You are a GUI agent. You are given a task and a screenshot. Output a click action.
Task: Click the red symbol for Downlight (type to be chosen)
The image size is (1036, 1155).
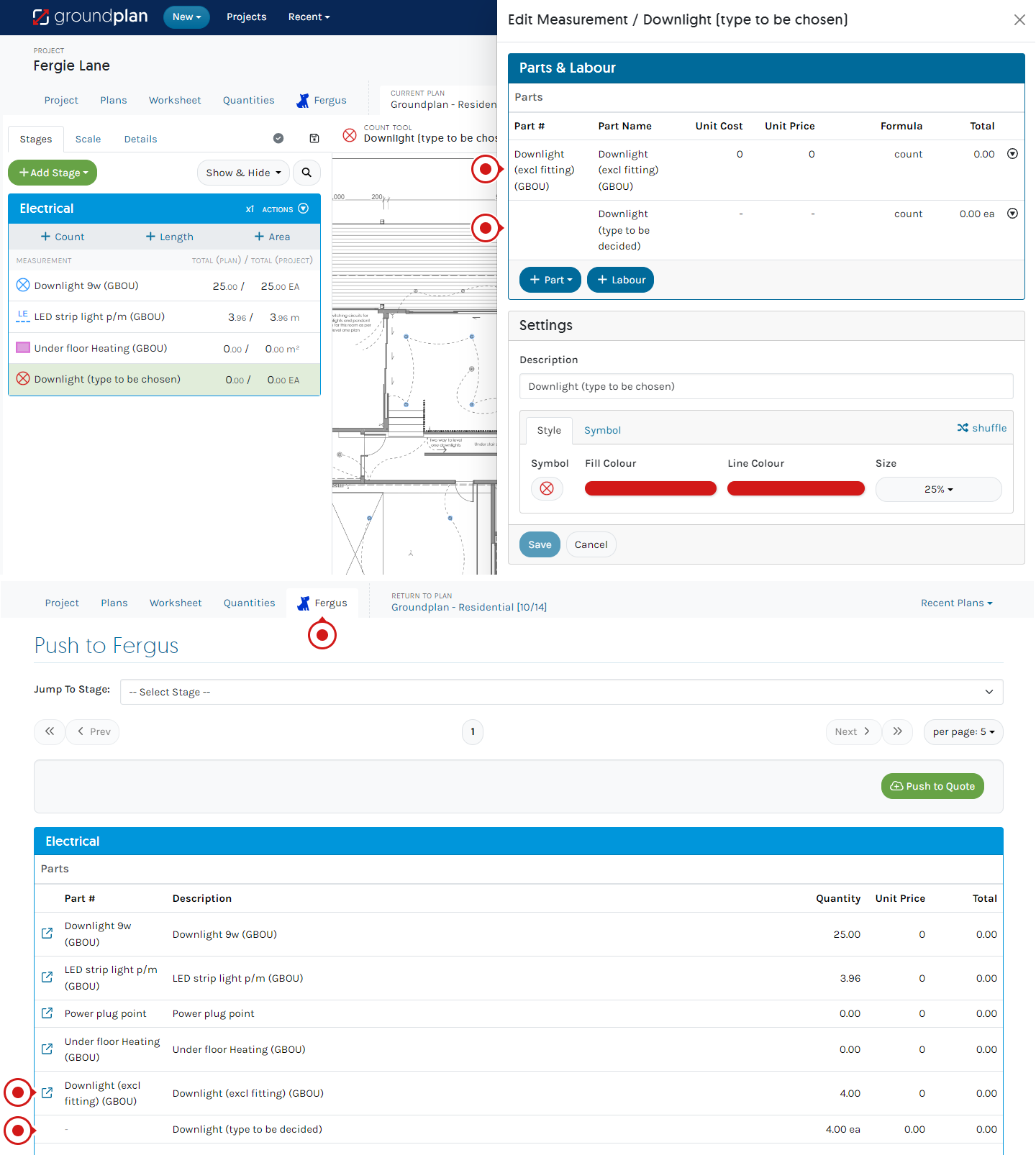[23, 379]
